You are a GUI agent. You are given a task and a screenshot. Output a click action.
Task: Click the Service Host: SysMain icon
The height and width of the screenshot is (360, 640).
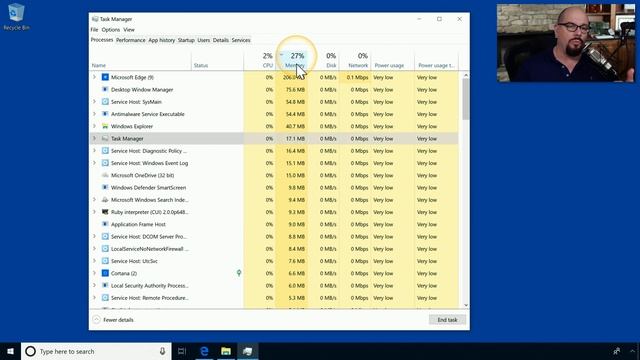click(x=105, y=102)
